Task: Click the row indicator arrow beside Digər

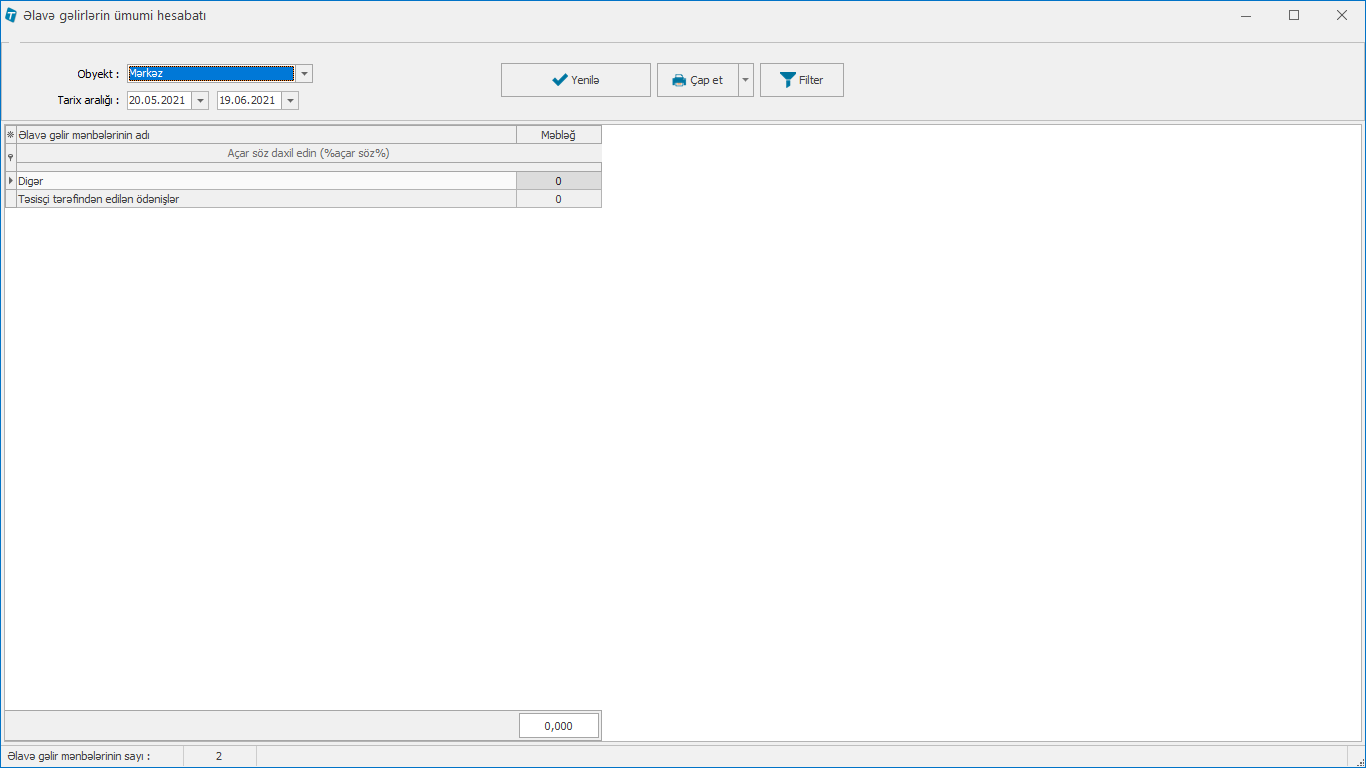Action: point(11,181)
